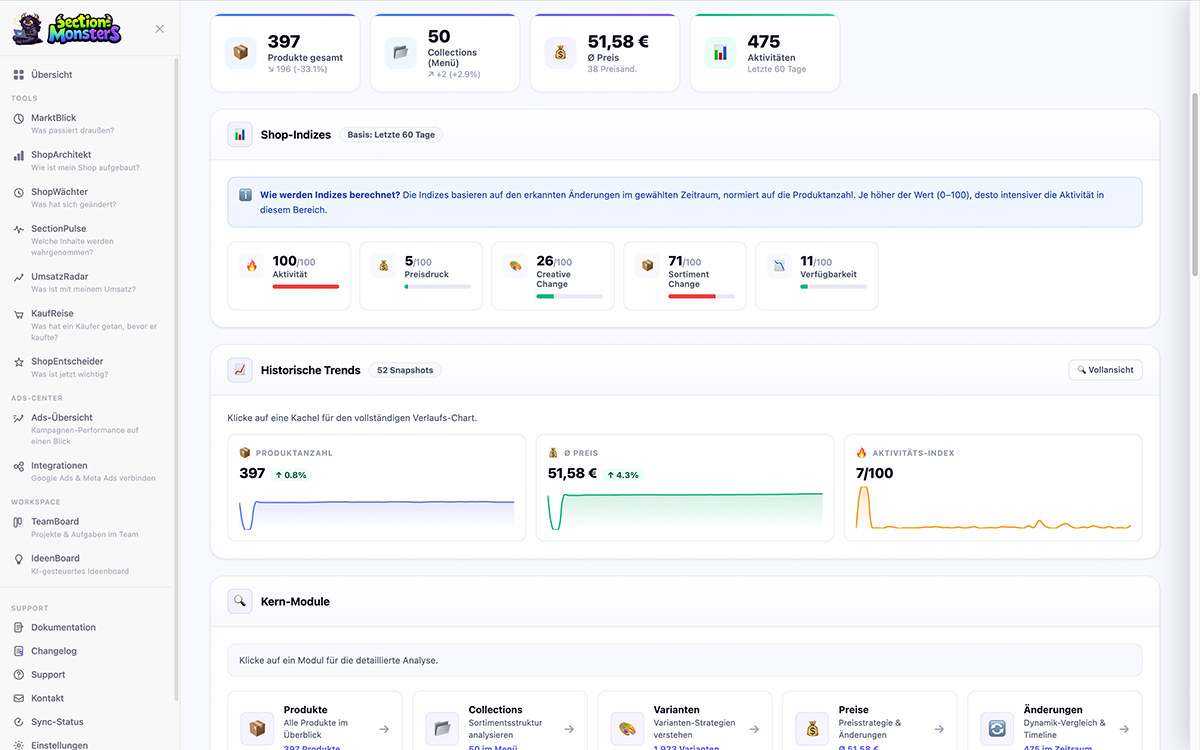Image resolution: width=1200 pixels, height=750 pixels.
Task: Click the ShopEntscheider star icon
Action: point(19,362)
